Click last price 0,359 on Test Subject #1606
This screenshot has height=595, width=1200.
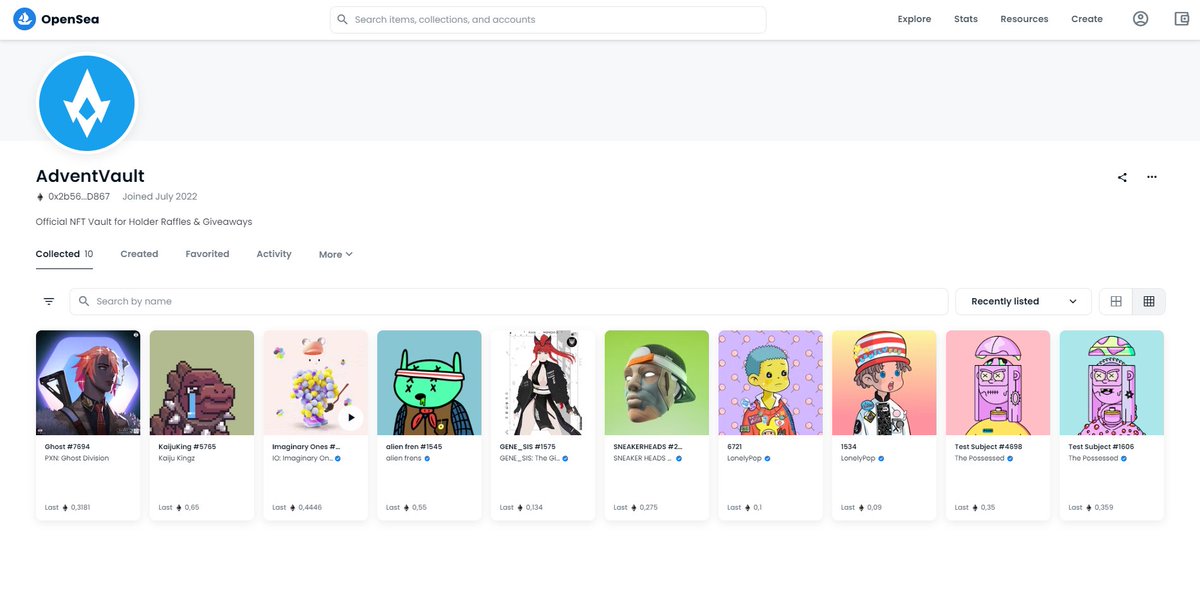[x=1101, y=508]
